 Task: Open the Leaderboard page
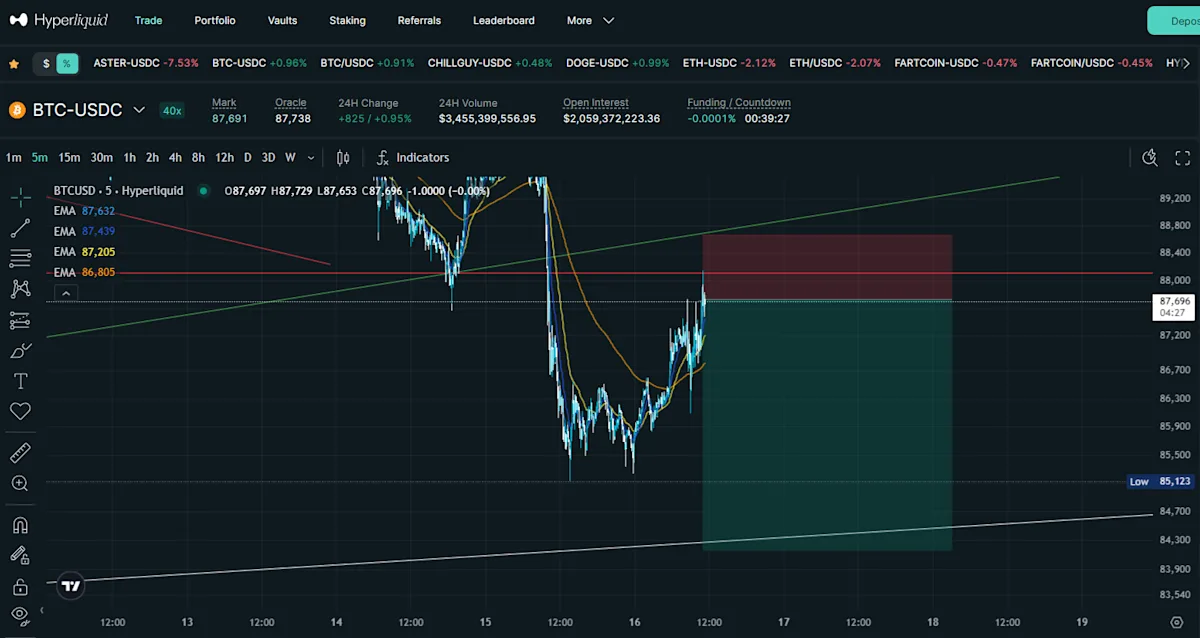click(x=503, y=20)
